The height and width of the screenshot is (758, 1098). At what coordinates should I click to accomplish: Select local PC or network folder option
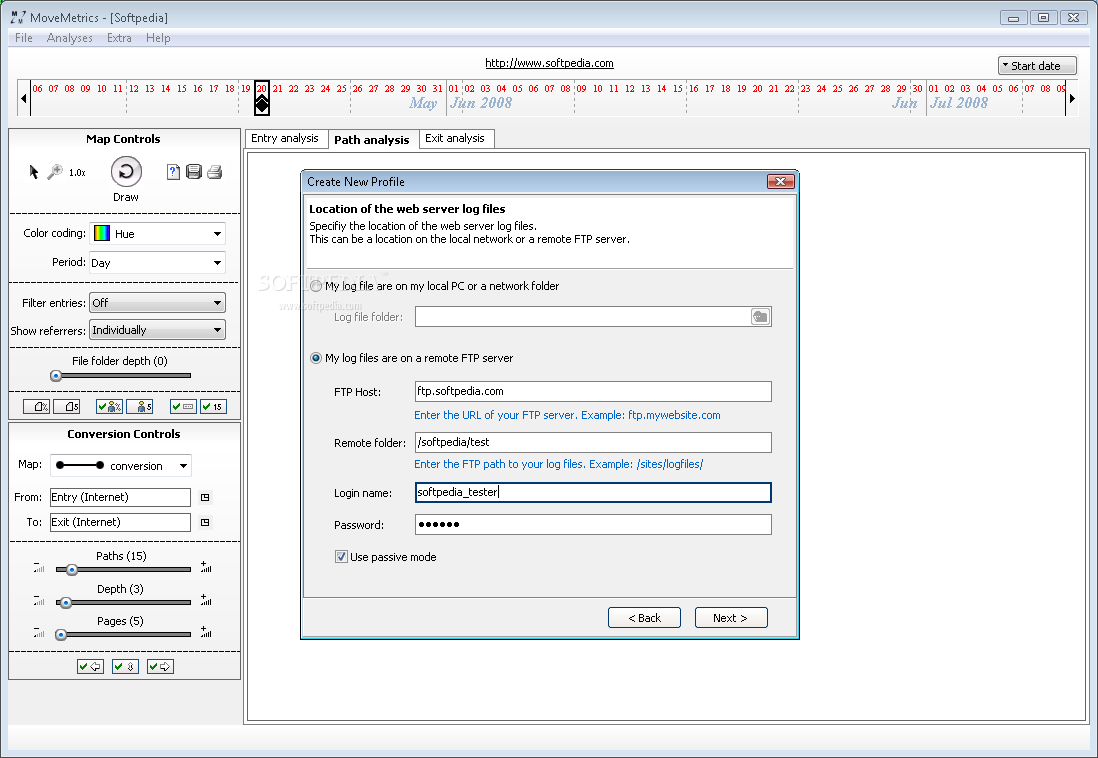316,287
